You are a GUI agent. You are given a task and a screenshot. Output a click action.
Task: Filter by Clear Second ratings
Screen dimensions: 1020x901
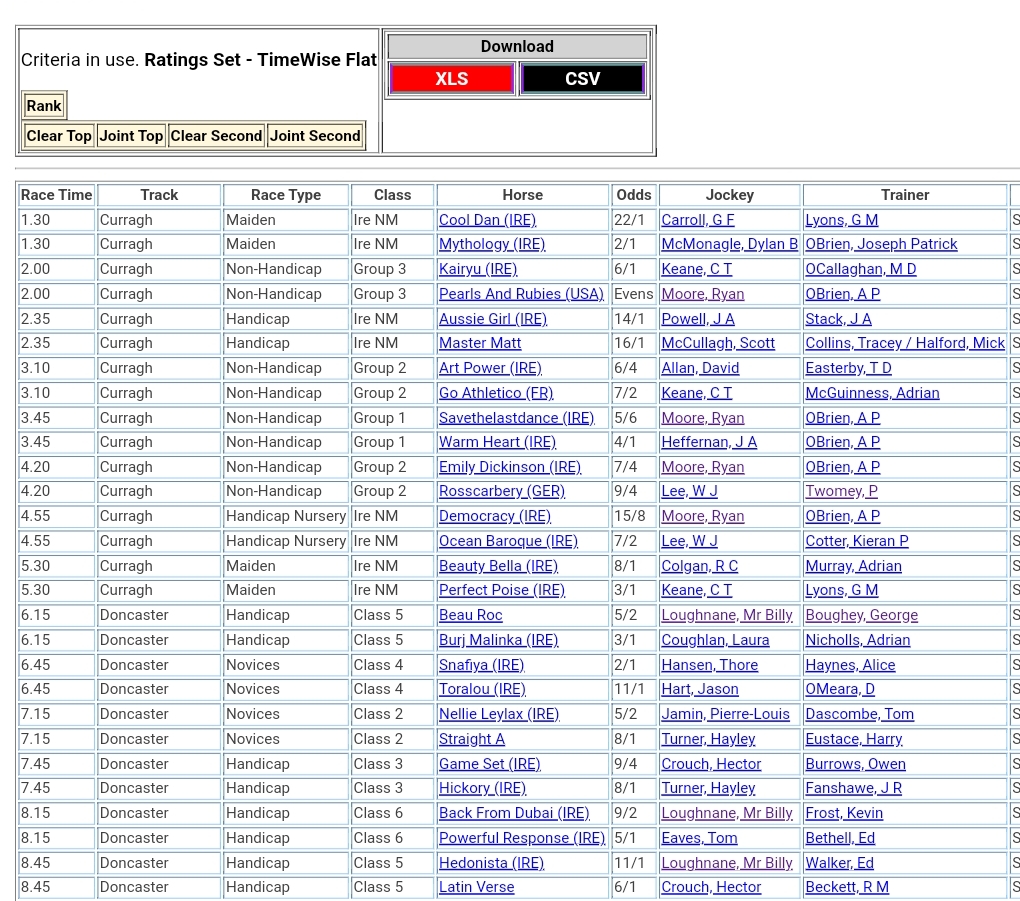point(216,136)
